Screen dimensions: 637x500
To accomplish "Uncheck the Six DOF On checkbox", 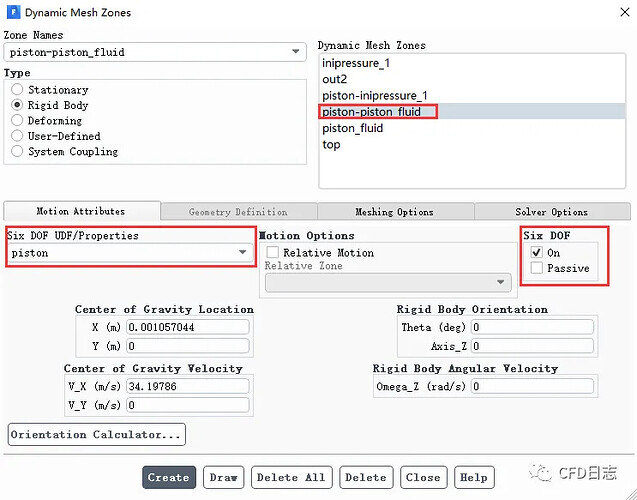I will coord(537,253).
